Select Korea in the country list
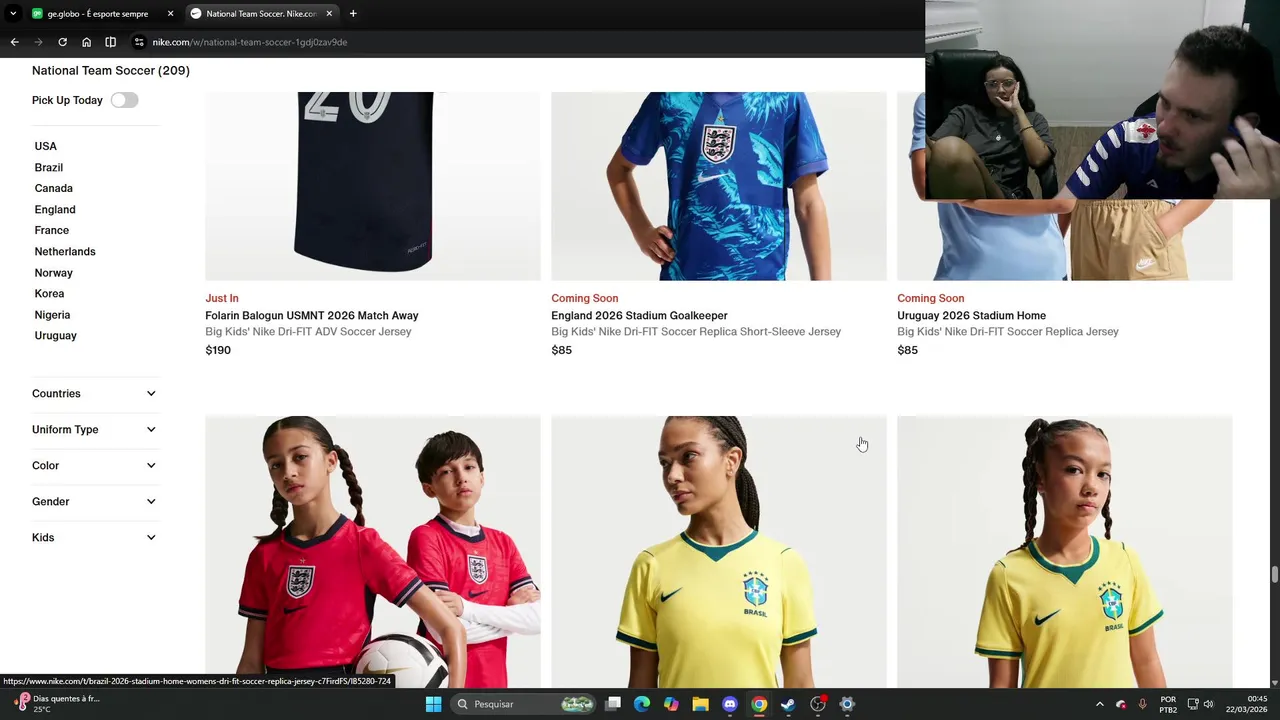 point(49,293)
